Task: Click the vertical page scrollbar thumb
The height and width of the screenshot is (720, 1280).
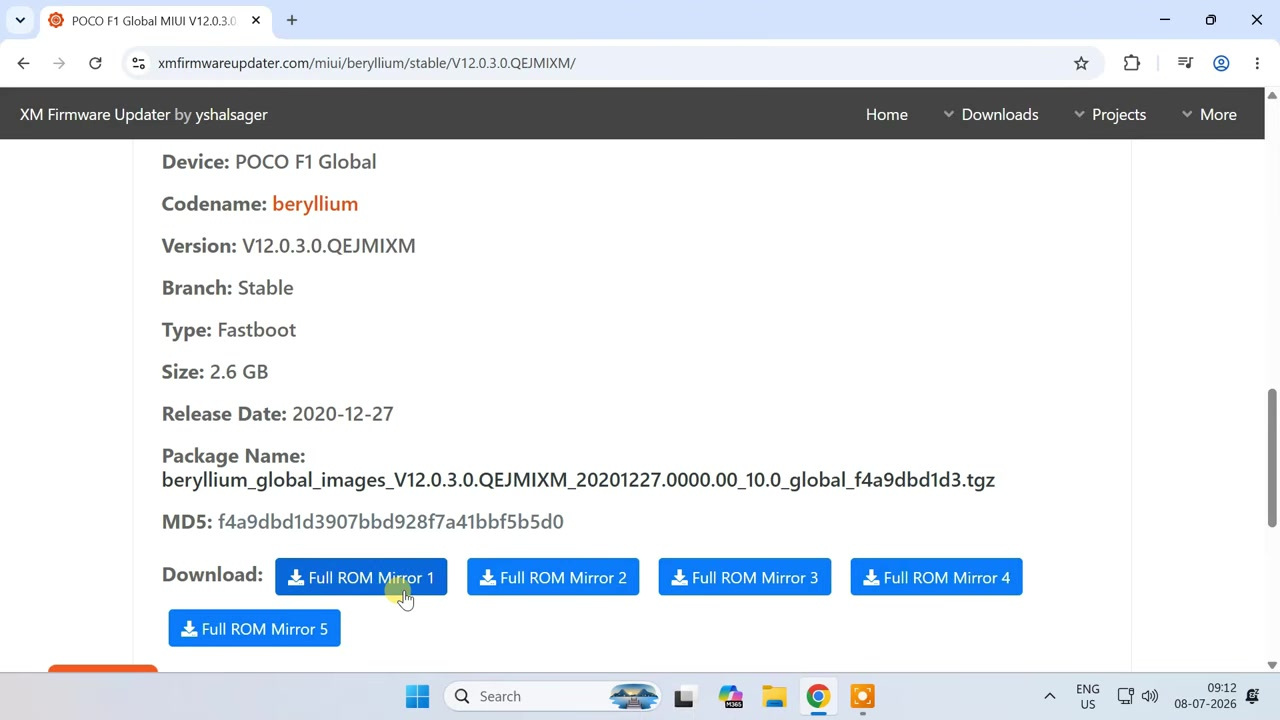Action: 1272,457
